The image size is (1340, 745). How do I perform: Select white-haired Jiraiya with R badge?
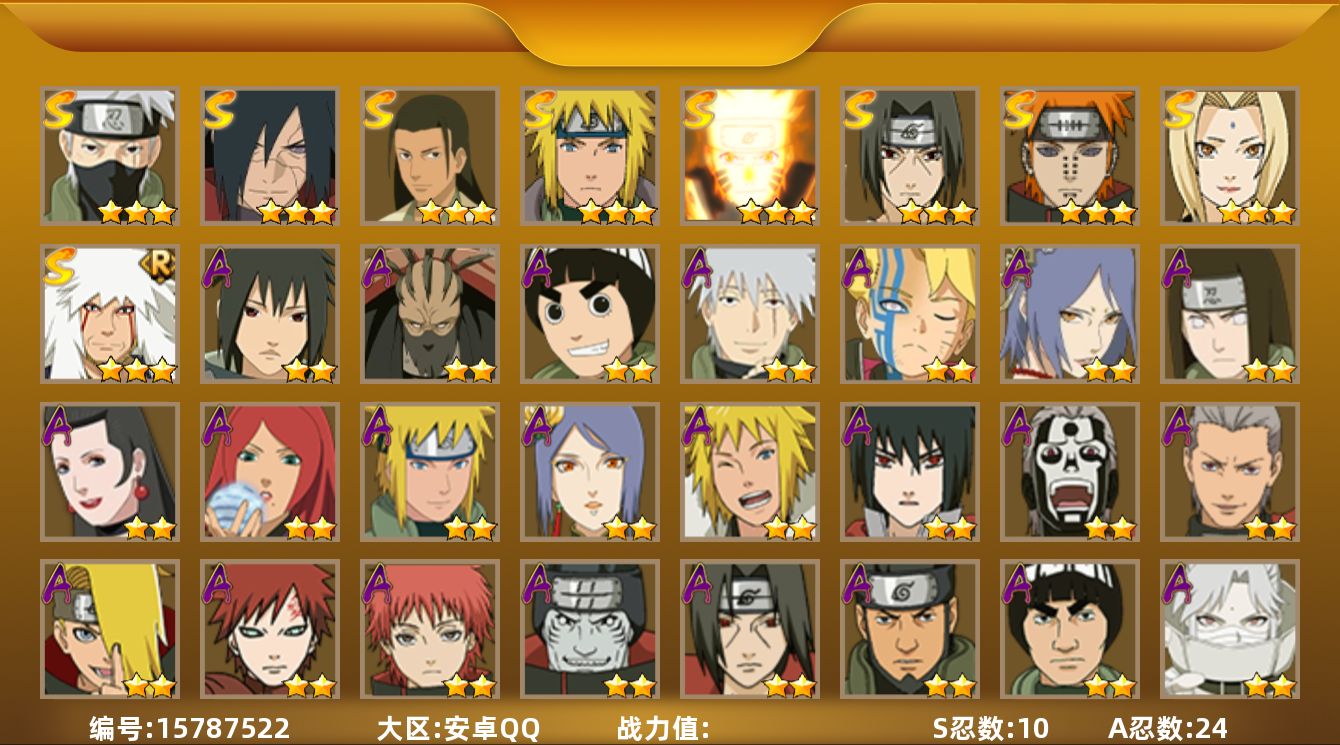[x=110, y=314]
